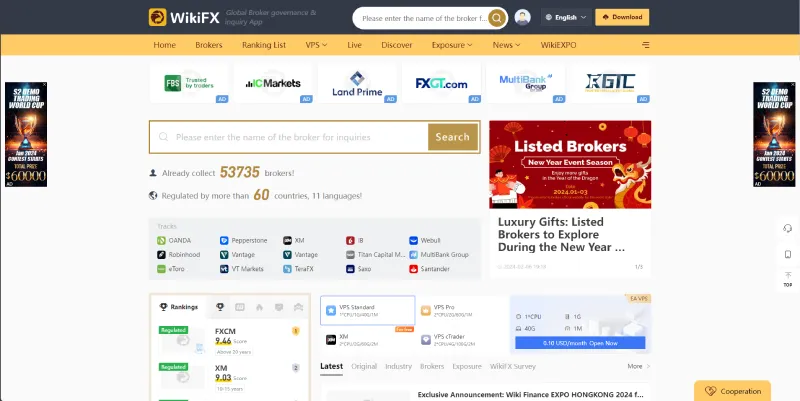800x401 pixels.
Task: Open the Listed Brokers New Year banner
Action: point(570,164)
